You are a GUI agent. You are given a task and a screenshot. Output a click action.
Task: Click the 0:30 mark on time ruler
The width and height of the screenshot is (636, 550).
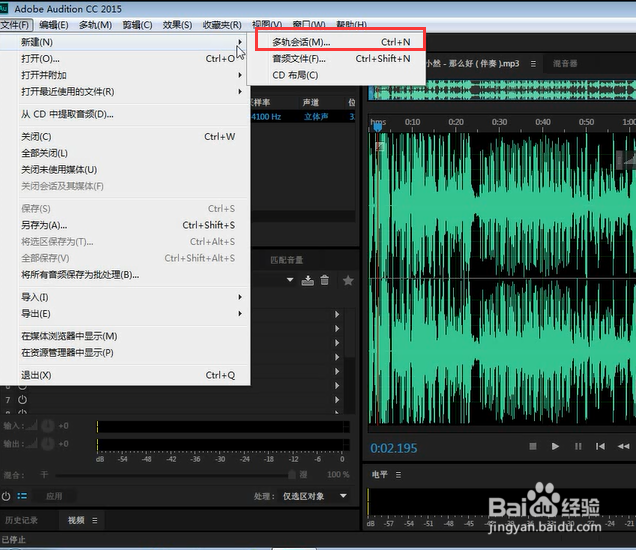click(499, 122)
